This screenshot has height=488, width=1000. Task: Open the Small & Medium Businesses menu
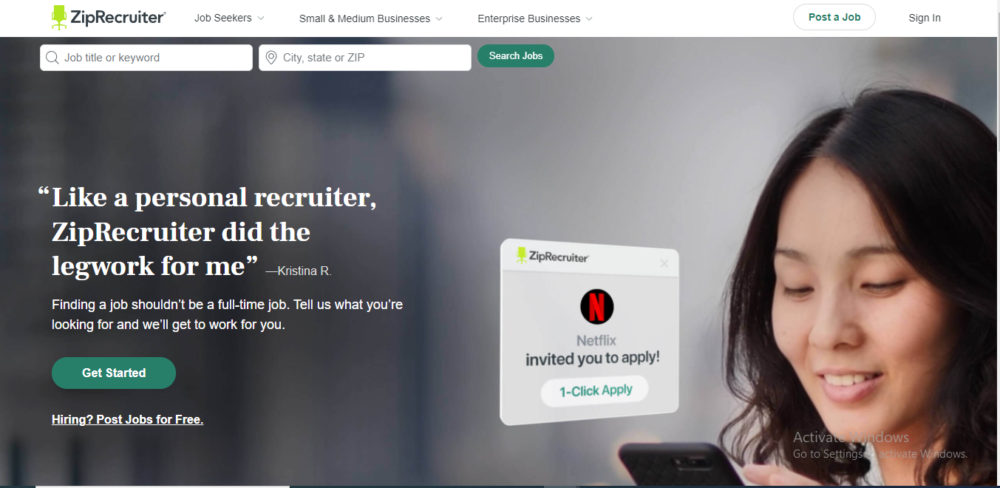371,18
